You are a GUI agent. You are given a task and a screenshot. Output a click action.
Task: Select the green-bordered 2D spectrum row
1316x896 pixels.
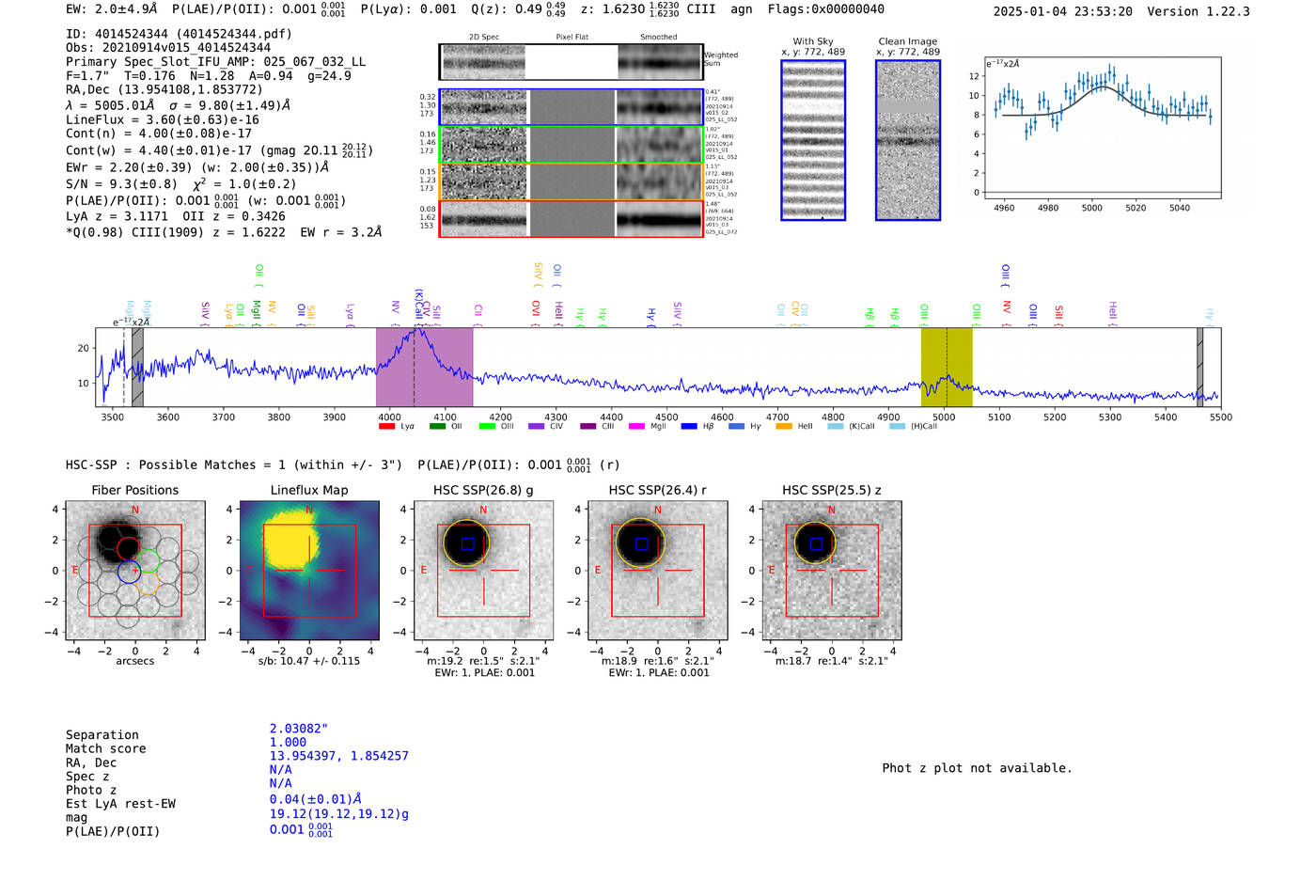(572, 145)
